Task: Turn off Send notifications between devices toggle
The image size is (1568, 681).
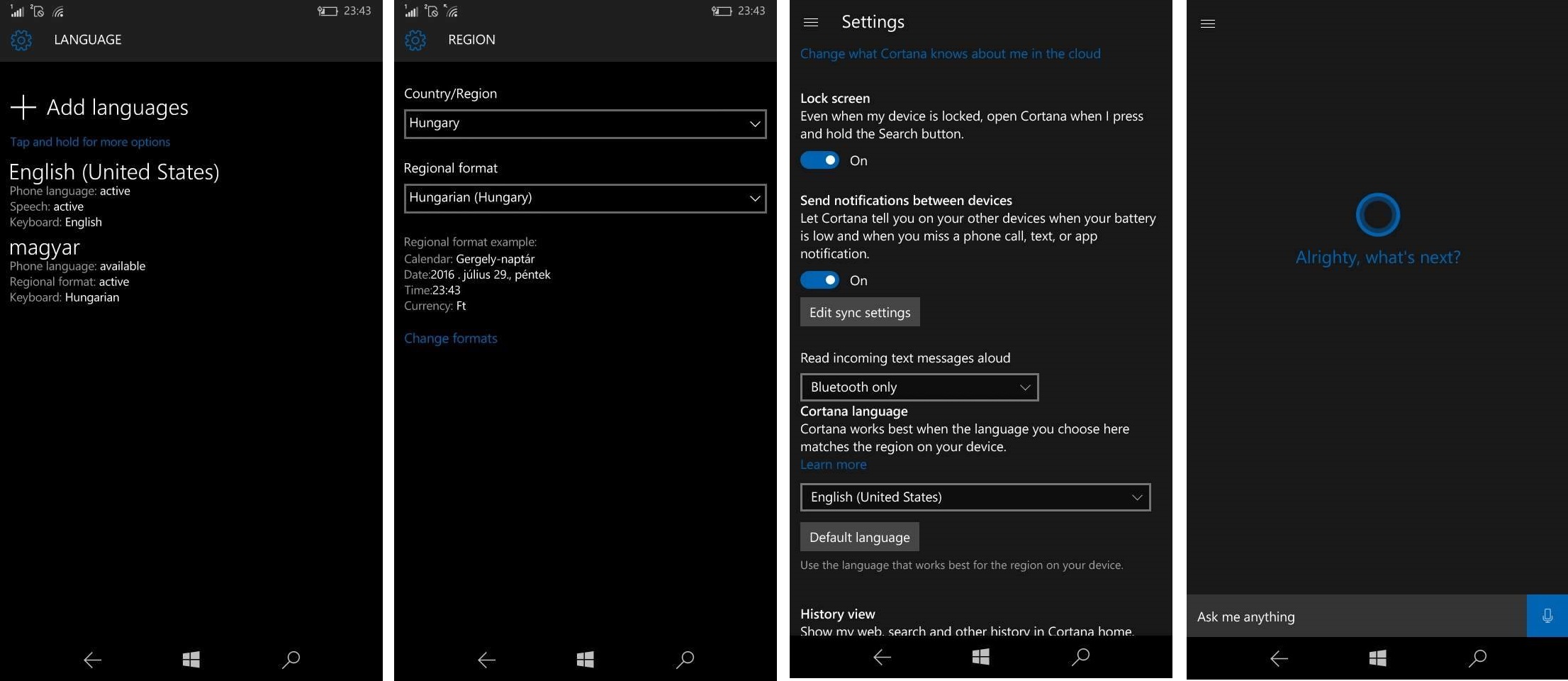Action: coord(819,280)
